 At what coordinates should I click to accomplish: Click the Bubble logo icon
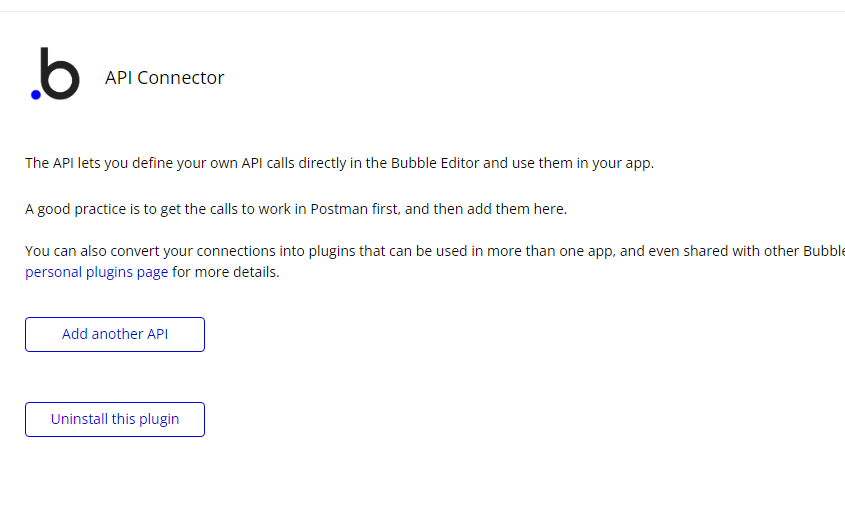point(55,75)
